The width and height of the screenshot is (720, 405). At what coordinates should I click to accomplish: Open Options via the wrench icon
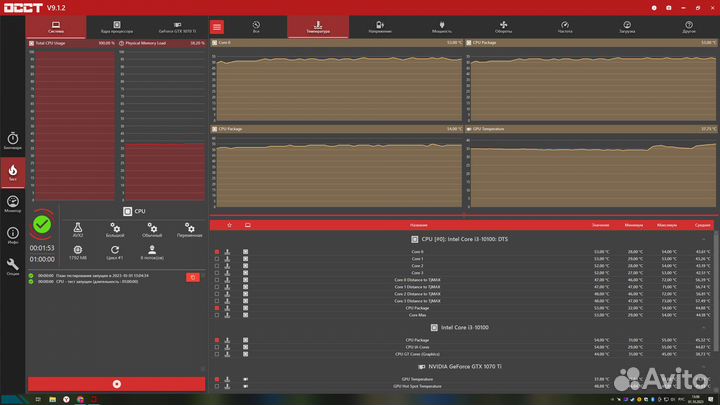tap(12, 266)
